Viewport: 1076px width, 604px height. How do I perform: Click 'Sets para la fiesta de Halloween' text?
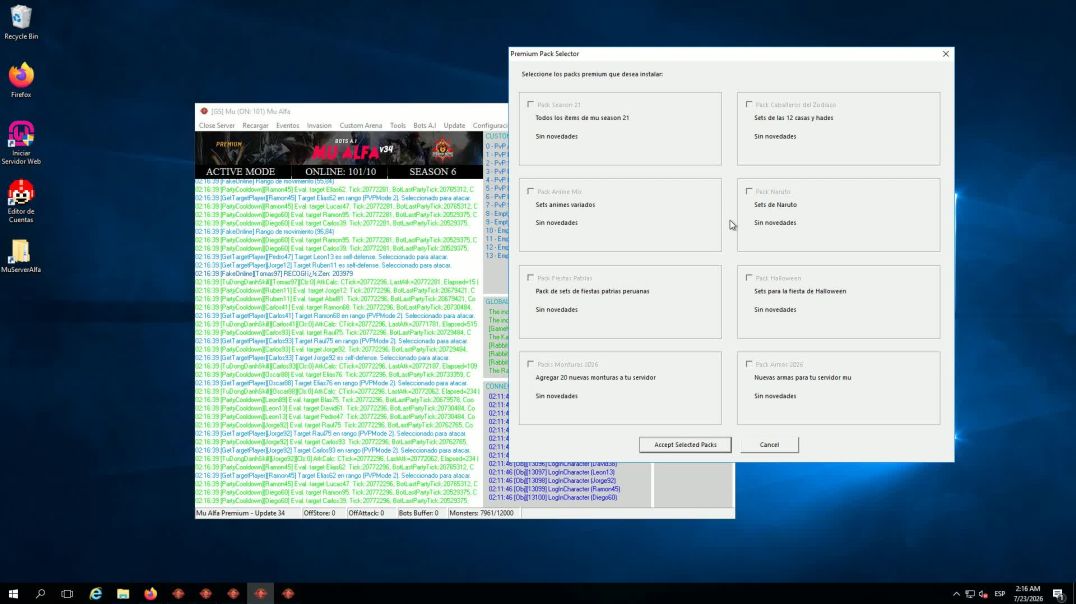(x=800, y=291)
